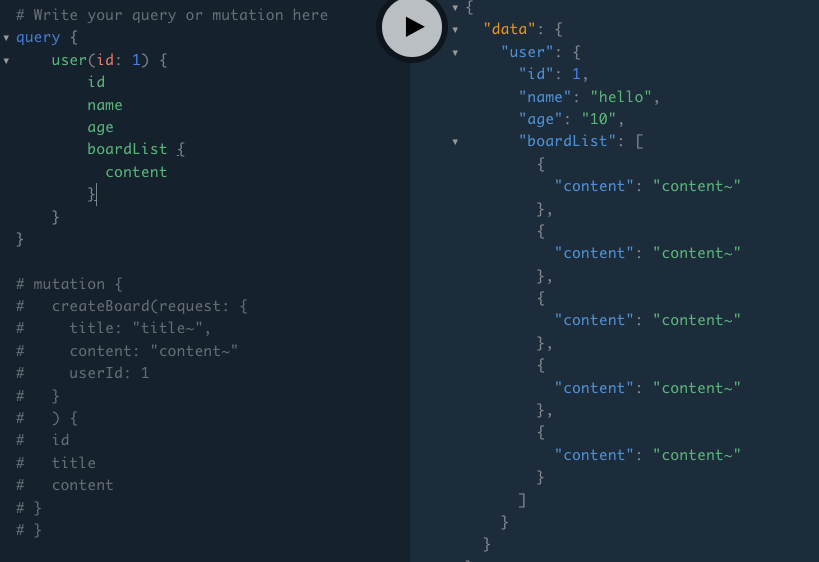The height and width of the screenshot is (562, 819).
Task: Click the closing bracket "]" of boardList array
Action: pyautogui.click(x=522, y=500)
